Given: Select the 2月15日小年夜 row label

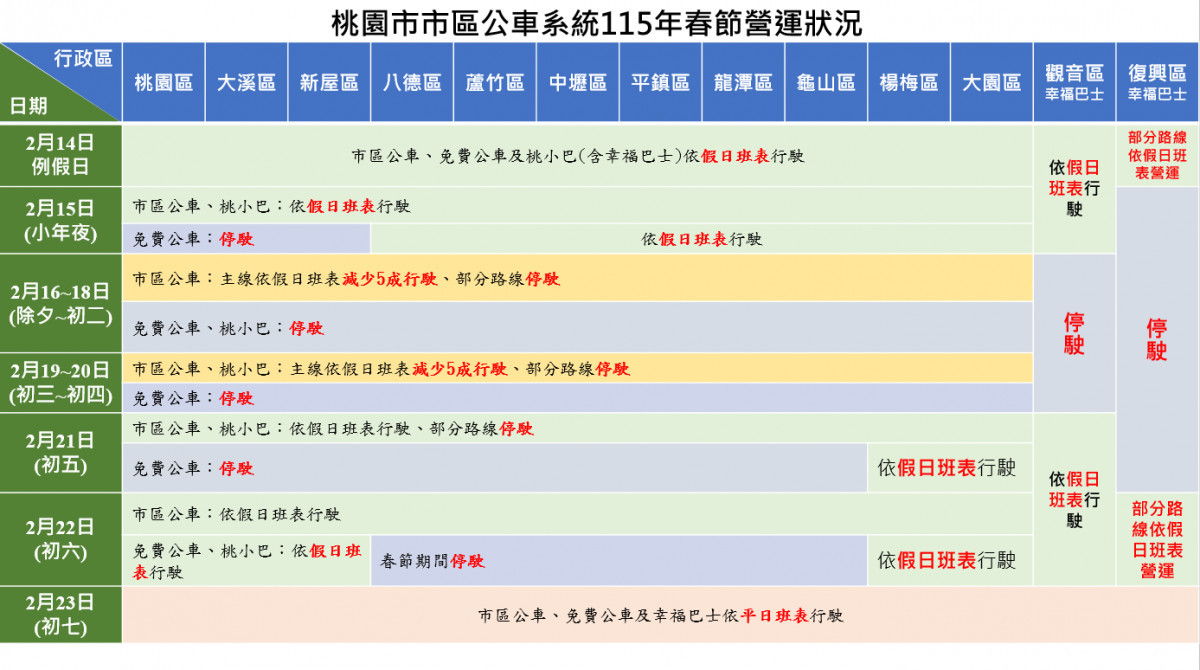Looking at the screenshot, I should (61, 222).
